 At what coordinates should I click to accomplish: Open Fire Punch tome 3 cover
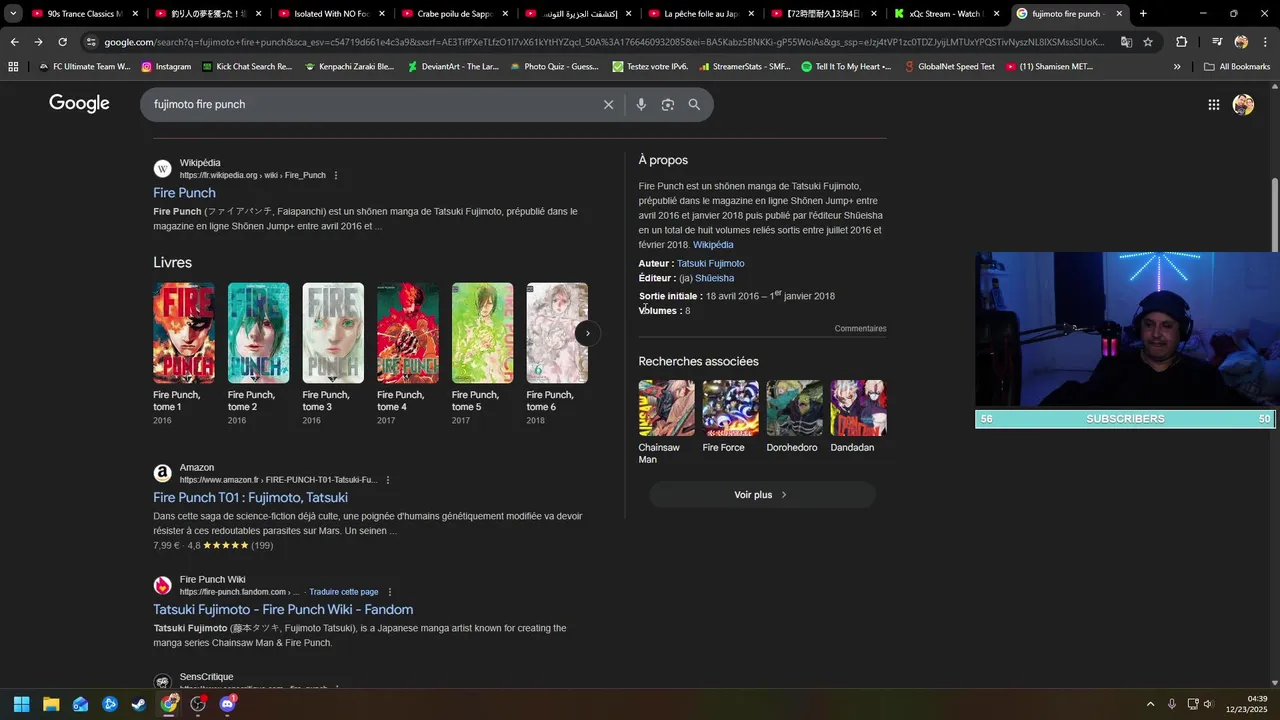pos(333,333)
